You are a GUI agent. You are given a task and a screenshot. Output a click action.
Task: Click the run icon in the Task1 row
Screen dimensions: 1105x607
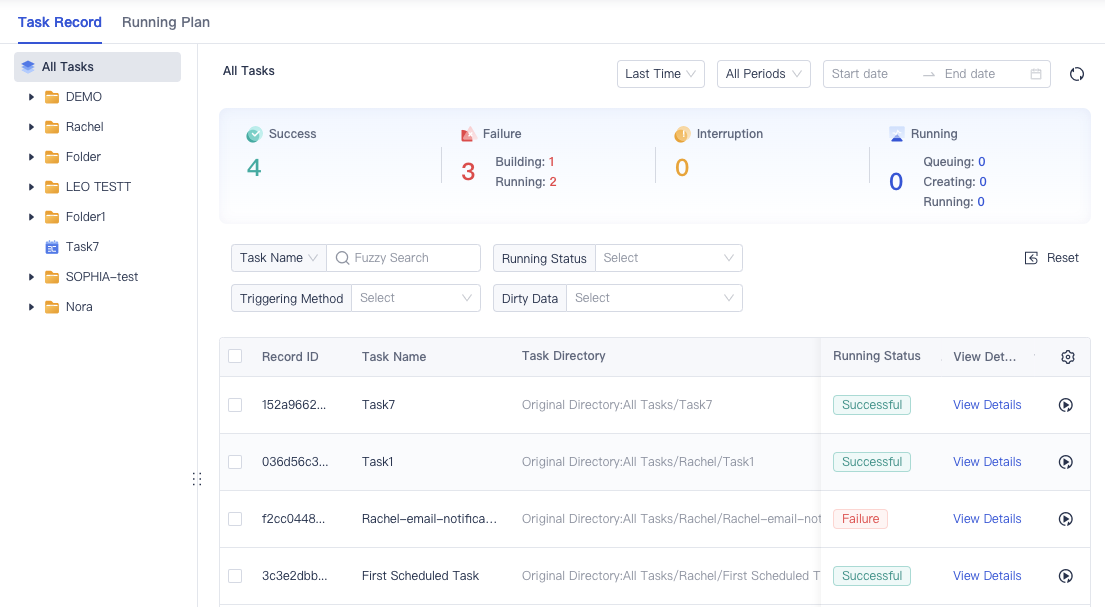tap(1066, 462)
